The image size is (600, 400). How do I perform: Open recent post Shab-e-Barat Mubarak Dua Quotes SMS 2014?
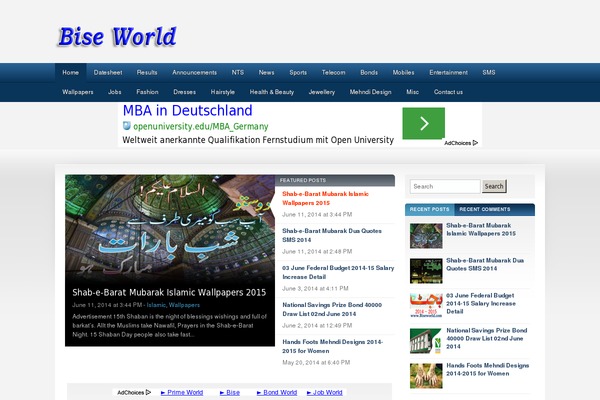(x=485, y=264)
